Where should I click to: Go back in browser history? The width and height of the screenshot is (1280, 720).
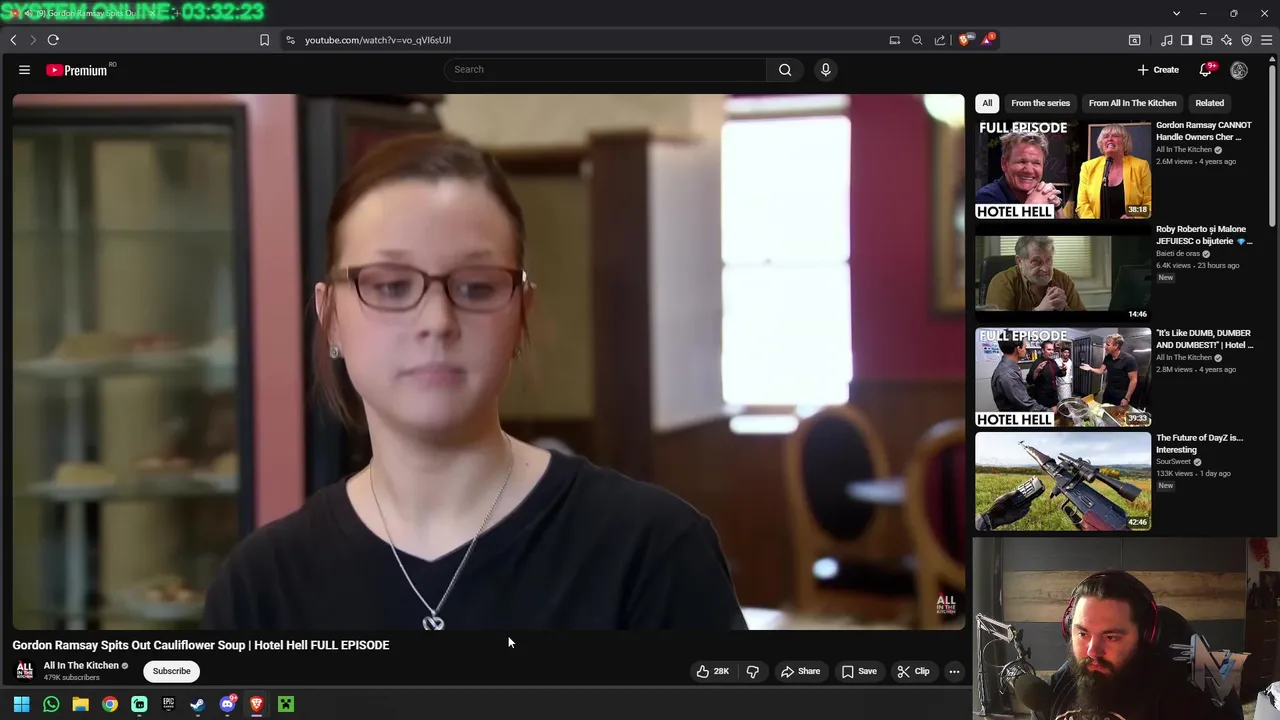[x=13, y=40]
